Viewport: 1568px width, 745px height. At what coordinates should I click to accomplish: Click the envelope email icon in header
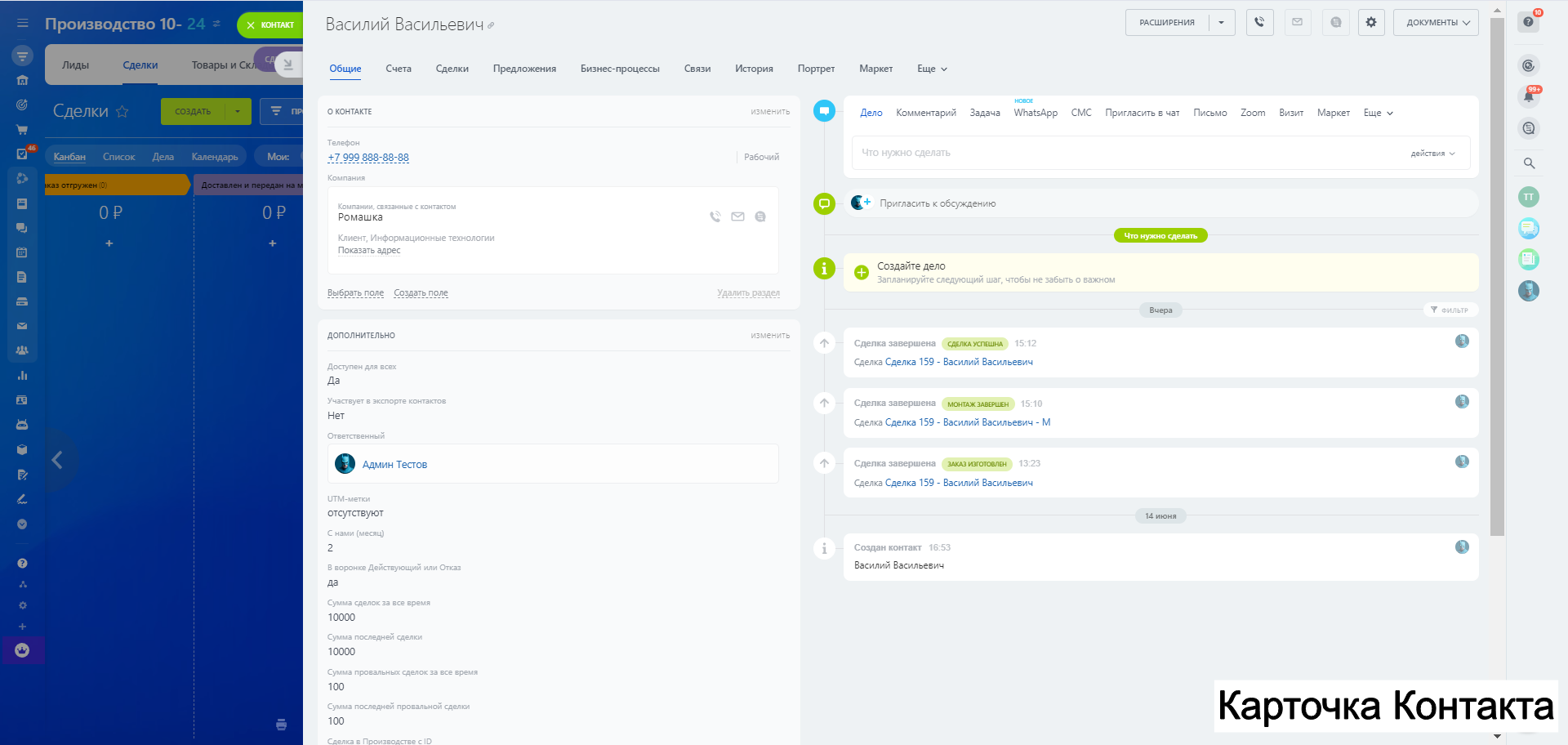click(1297, 23)
